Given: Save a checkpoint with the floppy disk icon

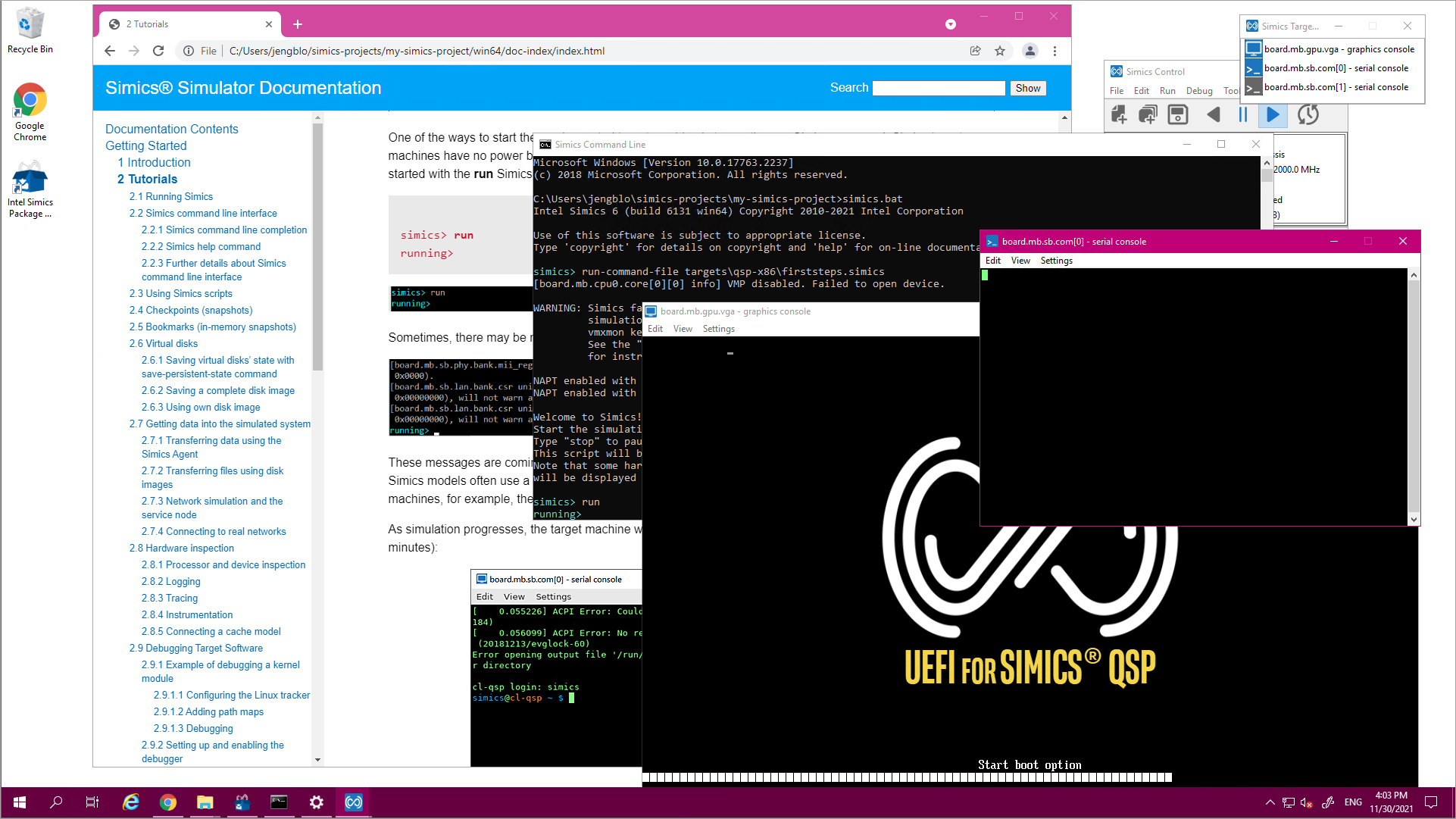Looking at the screenshot, I should coord(1177,114).
